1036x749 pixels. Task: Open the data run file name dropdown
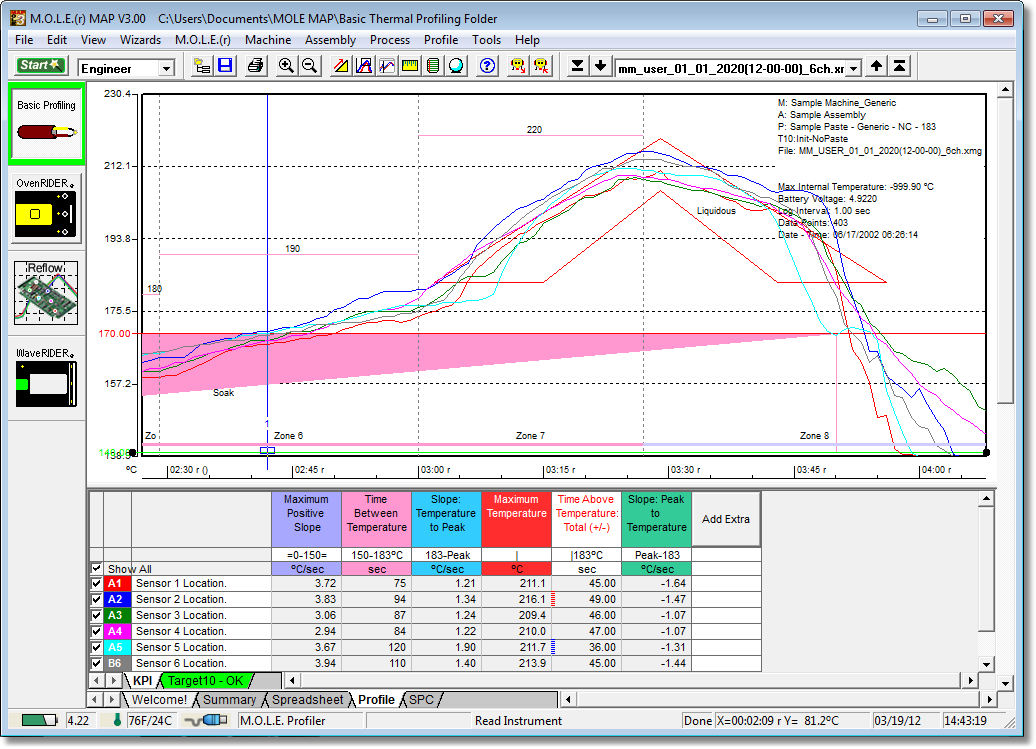(x=854, y=68)
